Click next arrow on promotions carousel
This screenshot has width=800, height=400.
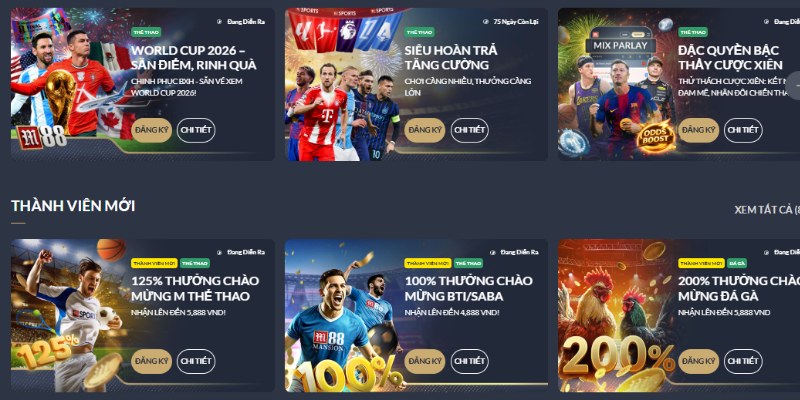[793, 86]
